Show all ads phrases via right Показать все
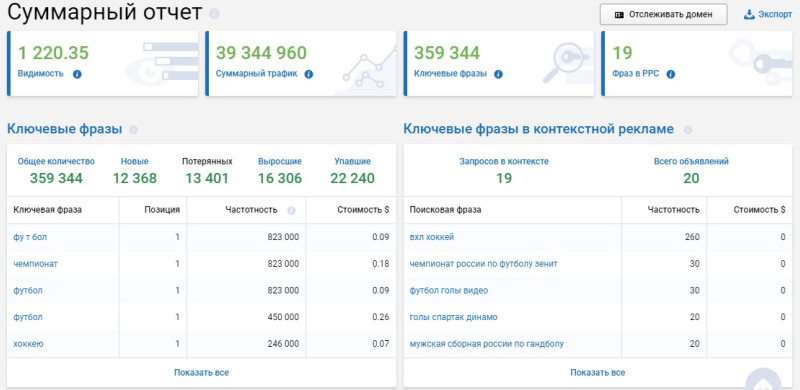 (597, 373)
